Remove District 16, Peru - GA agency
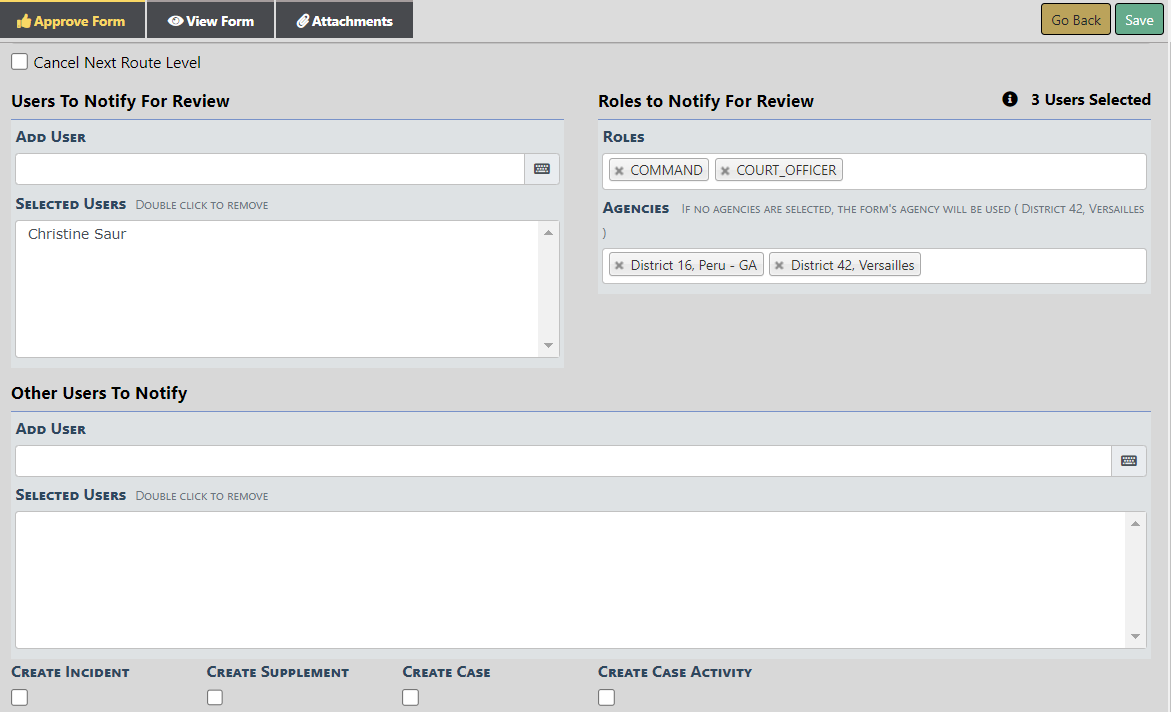This screenshot has width=1171, height=712. pos(620,266)
